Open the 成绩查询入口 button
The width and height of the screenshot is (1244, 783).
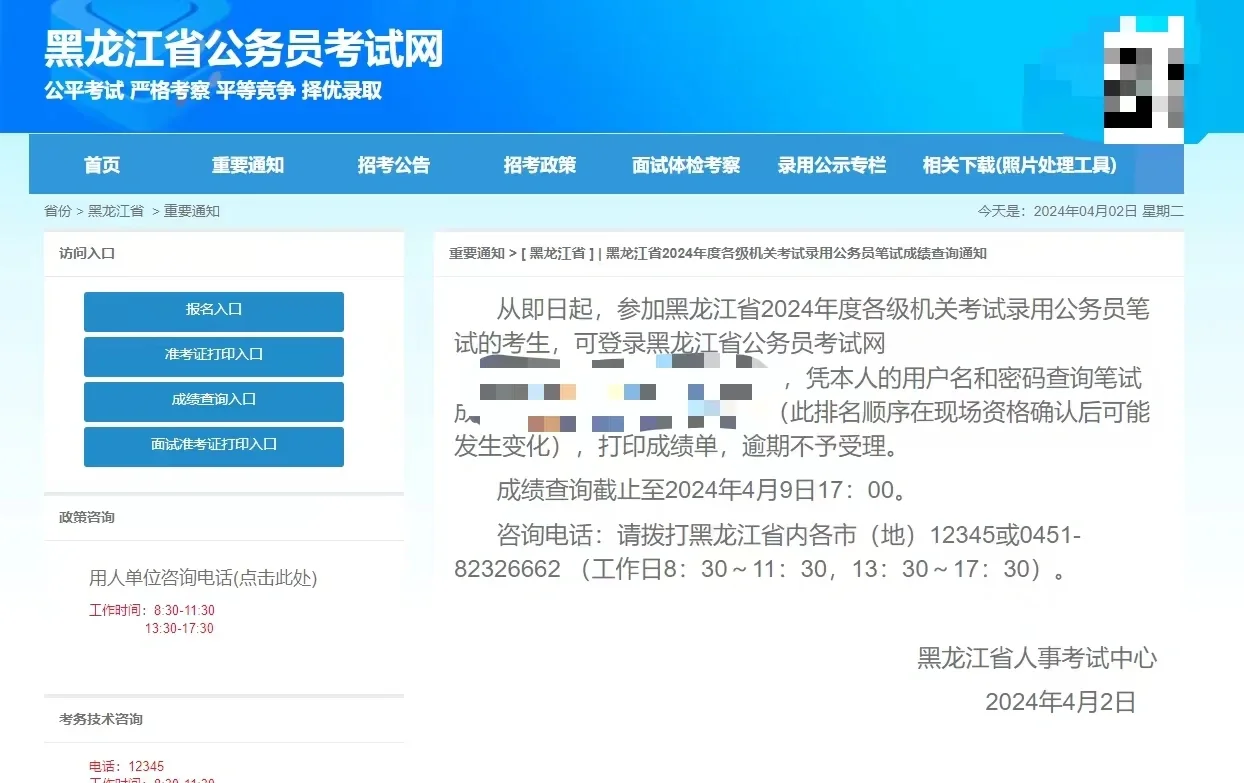coord(213,401)
